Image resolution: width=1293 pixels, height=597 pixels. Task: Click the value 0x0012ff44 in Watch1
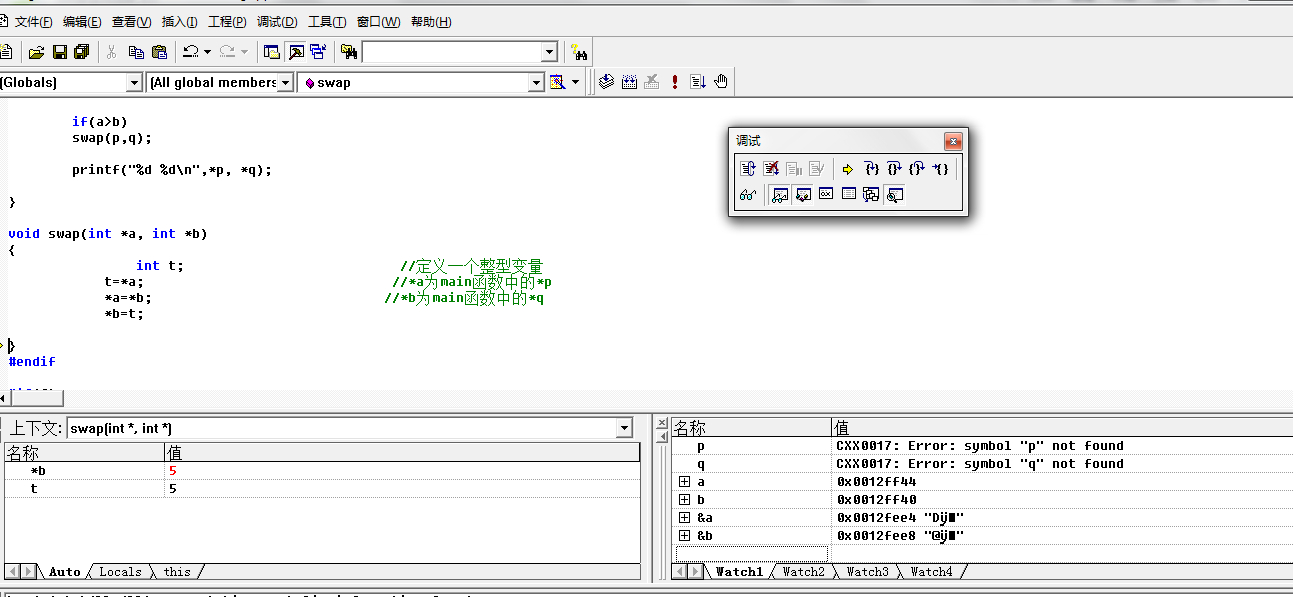pyautogui.click(x=877, y=482)
